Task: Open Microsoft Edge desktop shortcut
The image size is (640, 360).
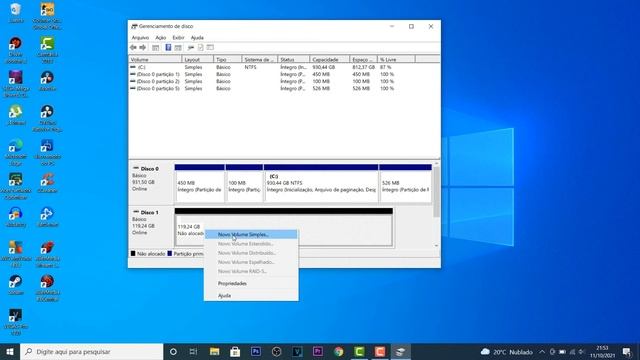Action: [x=16, y=152]
